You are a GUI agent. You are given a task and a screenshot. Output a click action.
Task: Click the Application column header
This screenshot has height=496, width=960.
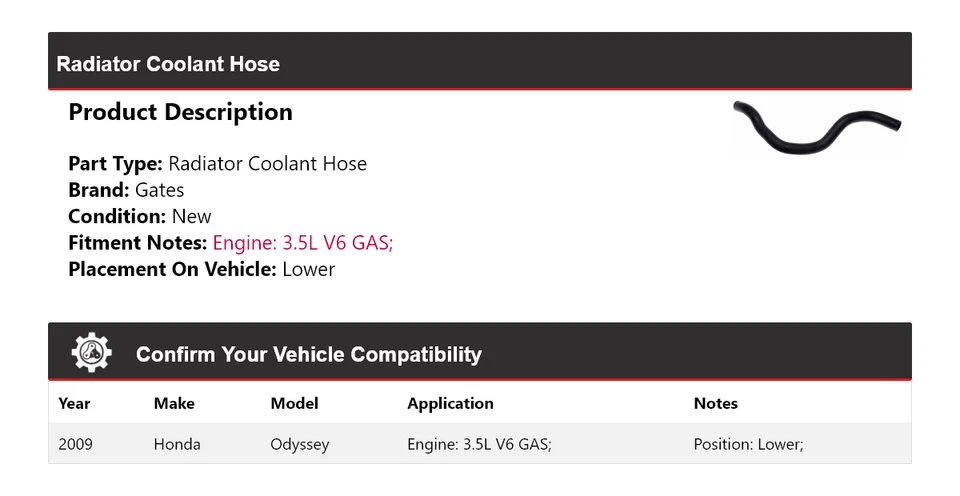point(450,403)
